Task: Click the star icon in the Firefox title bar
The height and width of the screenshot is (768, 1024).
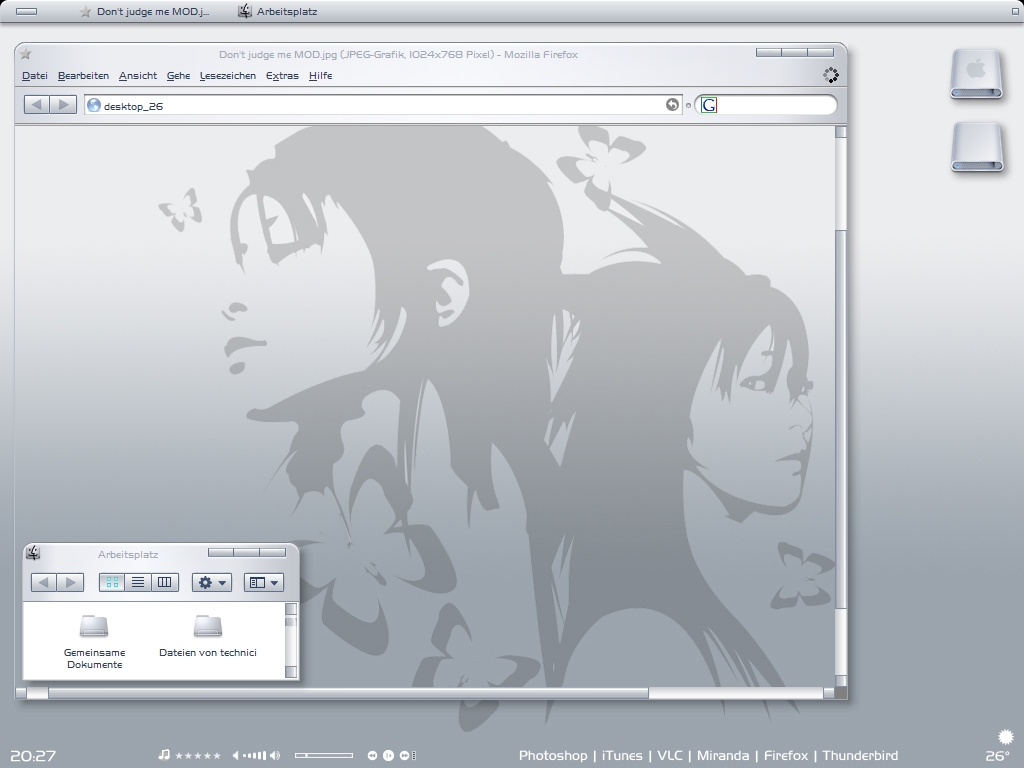Action: (25, 54)
